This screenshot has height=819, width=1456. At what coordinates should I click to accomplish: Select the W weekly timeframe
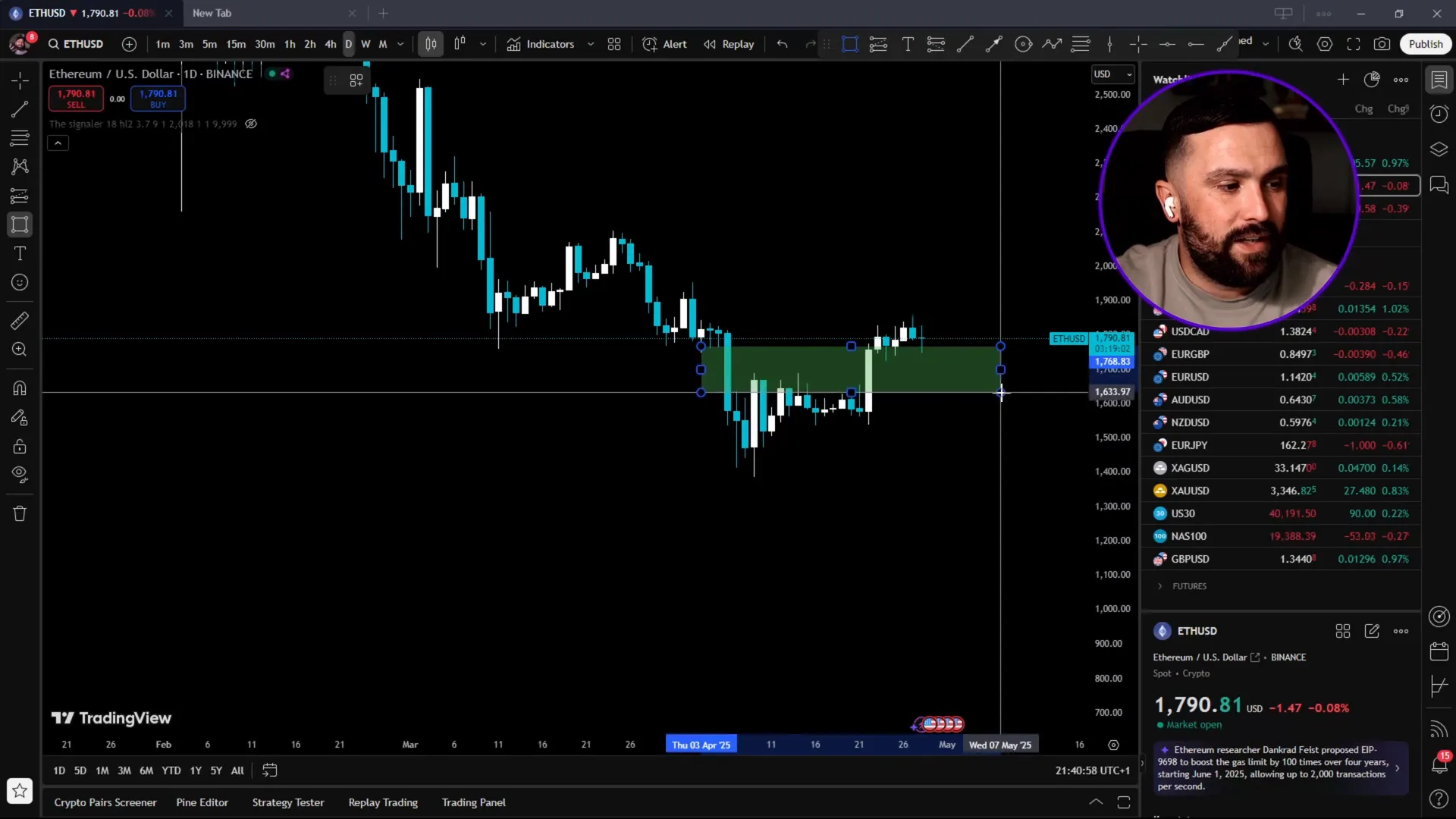point(366,44)
